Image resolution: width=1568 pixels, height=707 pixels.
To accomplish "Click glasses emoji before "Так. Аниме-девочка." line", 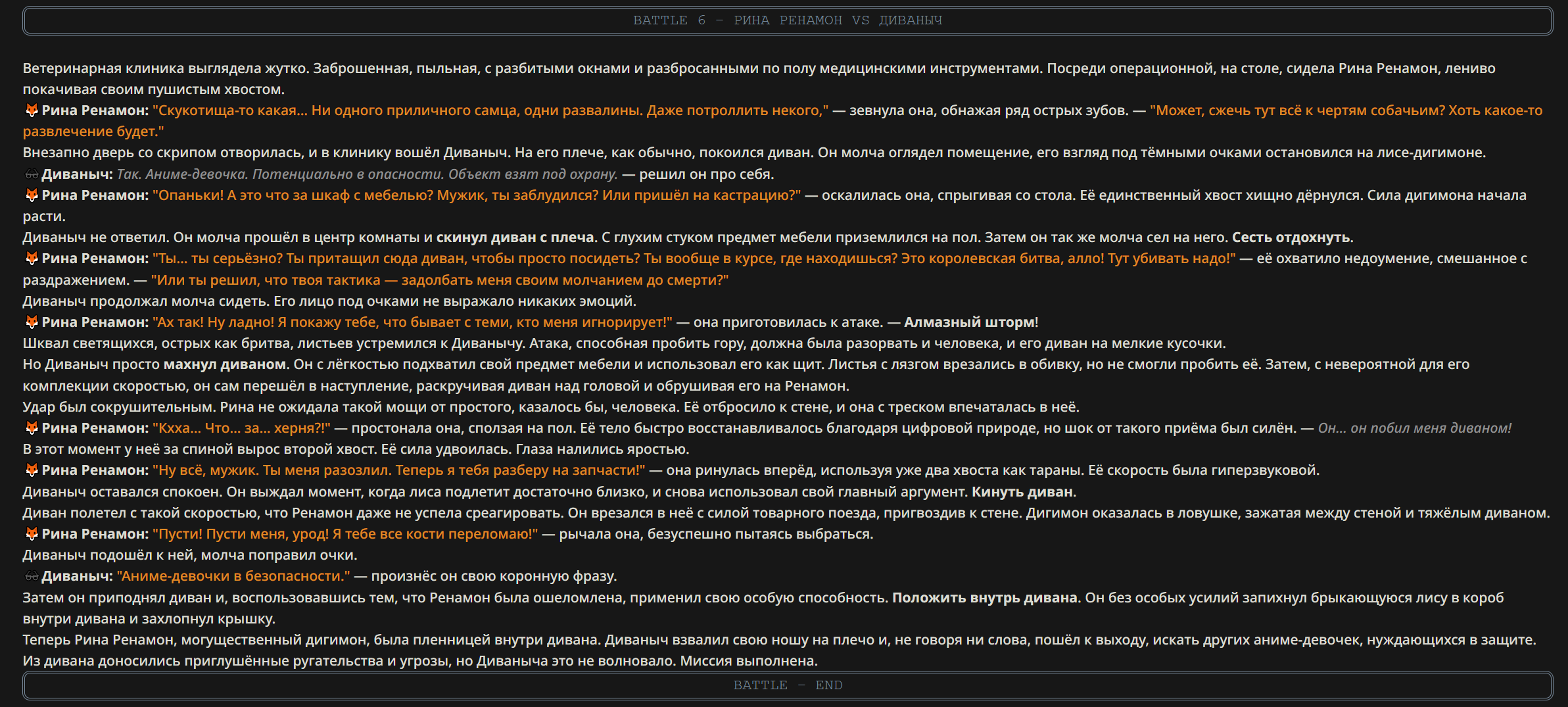I will (x=31, y=174).
